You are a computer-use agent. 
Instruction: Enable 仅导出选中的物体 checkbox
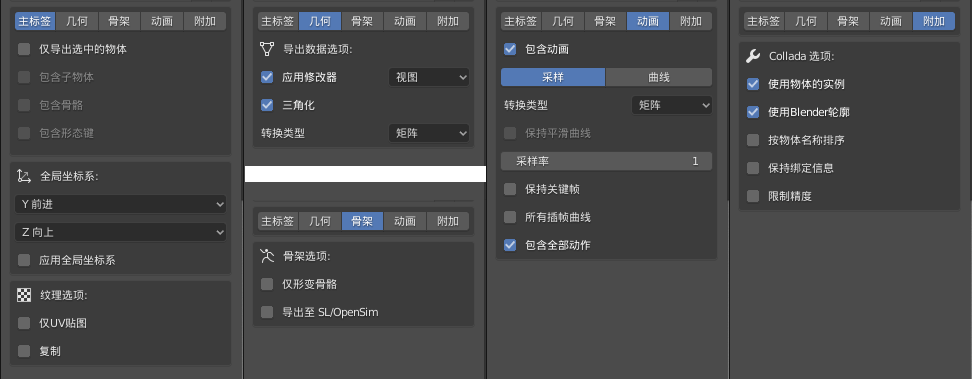point(24,49)
